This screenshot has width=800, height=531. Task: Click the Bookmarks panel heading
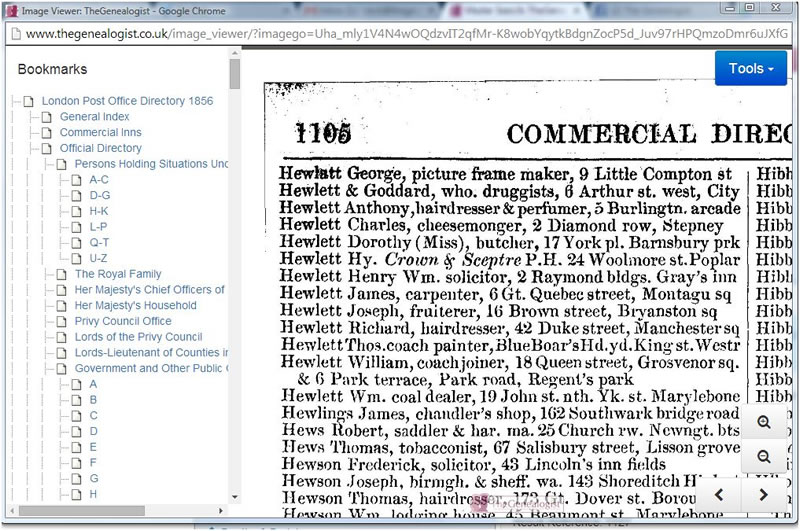52,69
